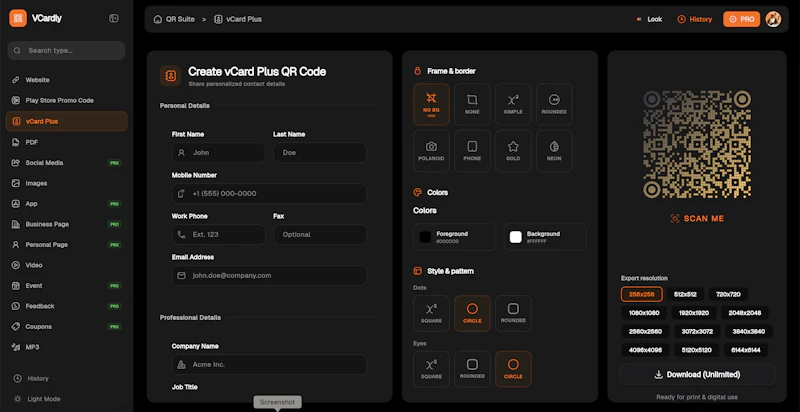Click the Email Address field
Screen dimensions: 800x412
click(269, 275)
